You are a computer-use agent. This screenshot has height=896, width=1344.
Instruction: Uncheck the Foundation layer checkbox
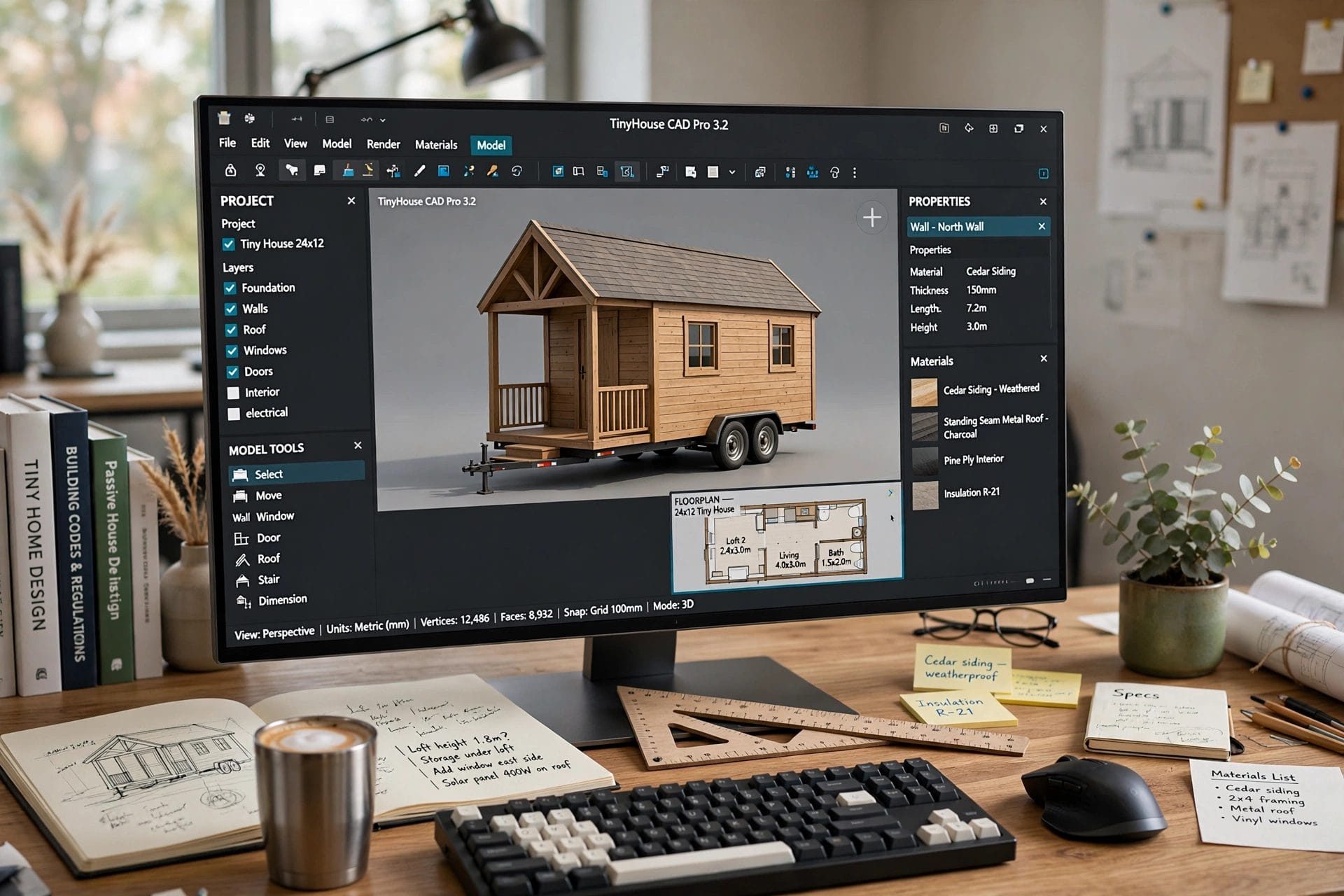[x=230, y=288]
